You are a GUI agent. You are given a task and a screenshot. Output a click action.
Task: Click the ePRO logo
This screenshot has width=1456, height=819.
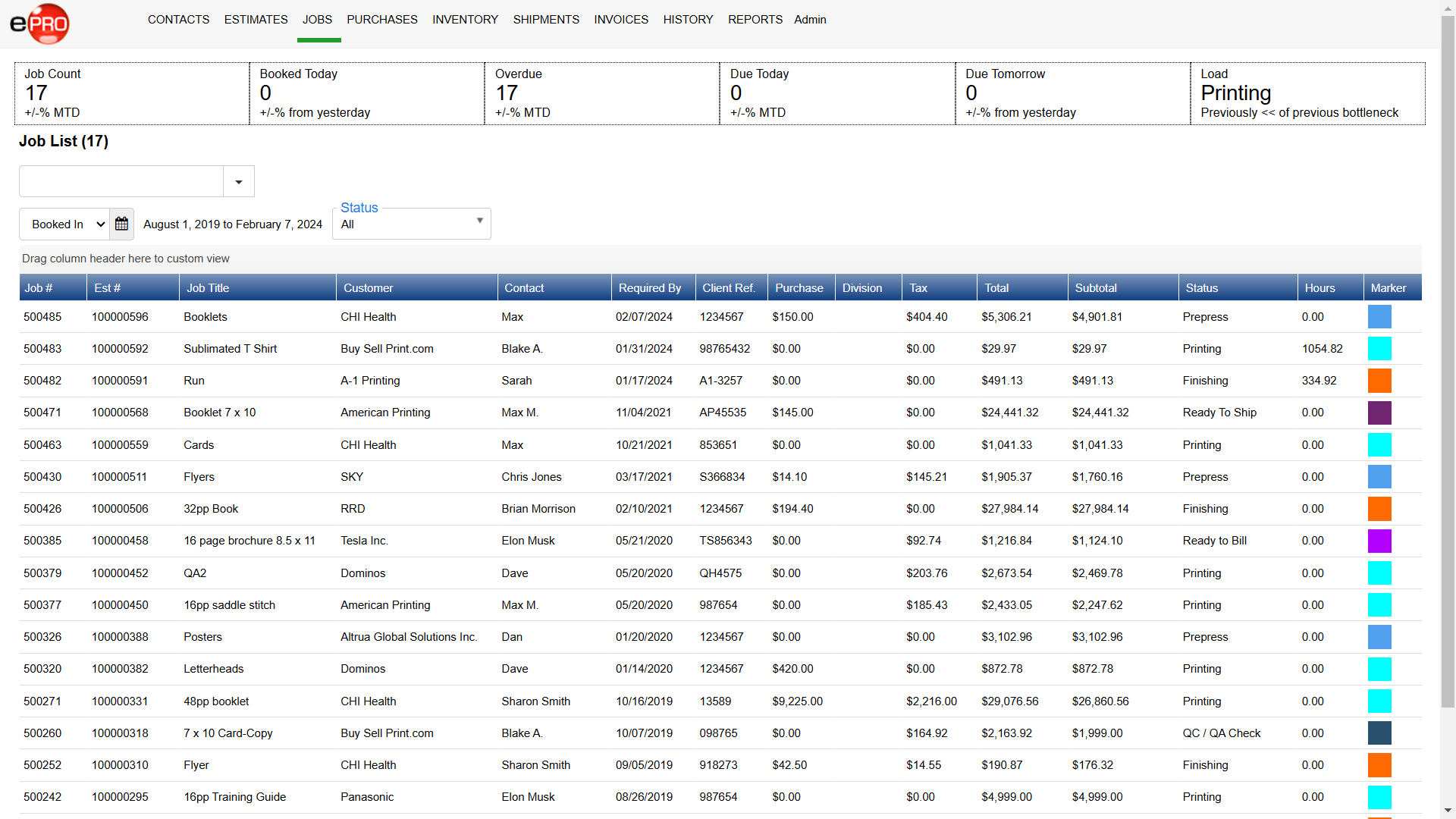point(40,23)
